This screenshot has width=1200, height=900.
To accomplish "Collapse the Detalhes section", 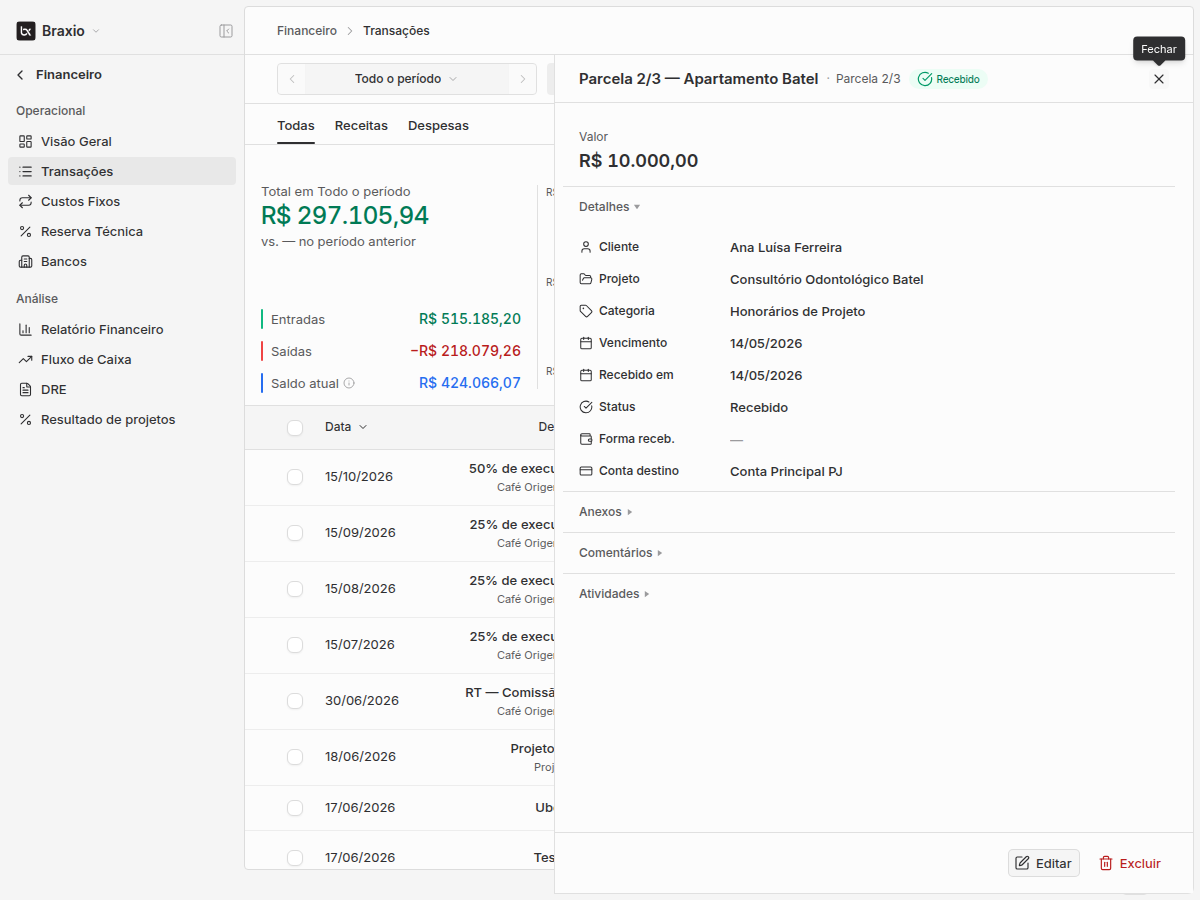I will pyautogui.click(x=609, y=207).
